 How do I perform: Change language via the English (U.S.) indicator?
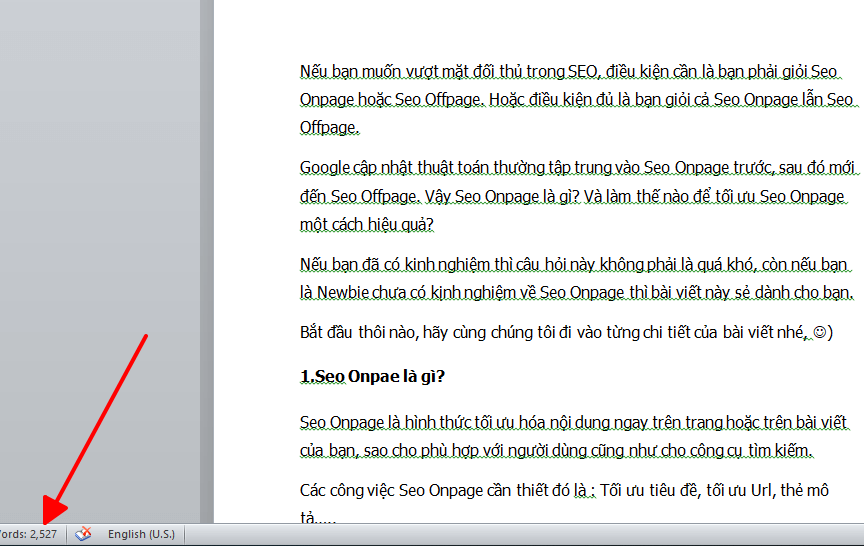coord(141,534)
